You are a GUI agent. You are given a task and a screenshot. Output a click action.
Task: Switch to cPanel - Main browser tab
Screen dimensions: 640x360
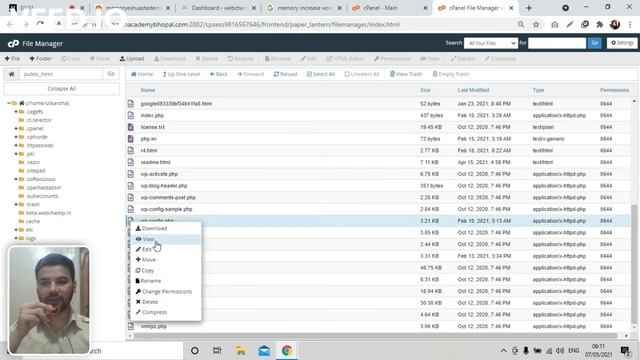click(x=389, y=8)
